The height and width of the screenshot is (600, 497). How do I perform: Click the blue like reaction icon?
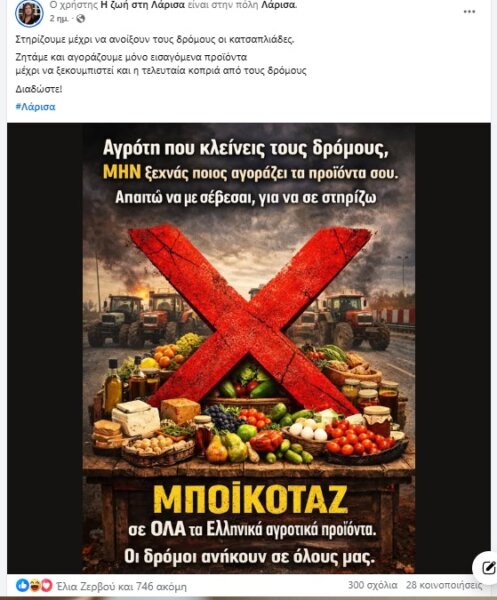pos(22,585)
